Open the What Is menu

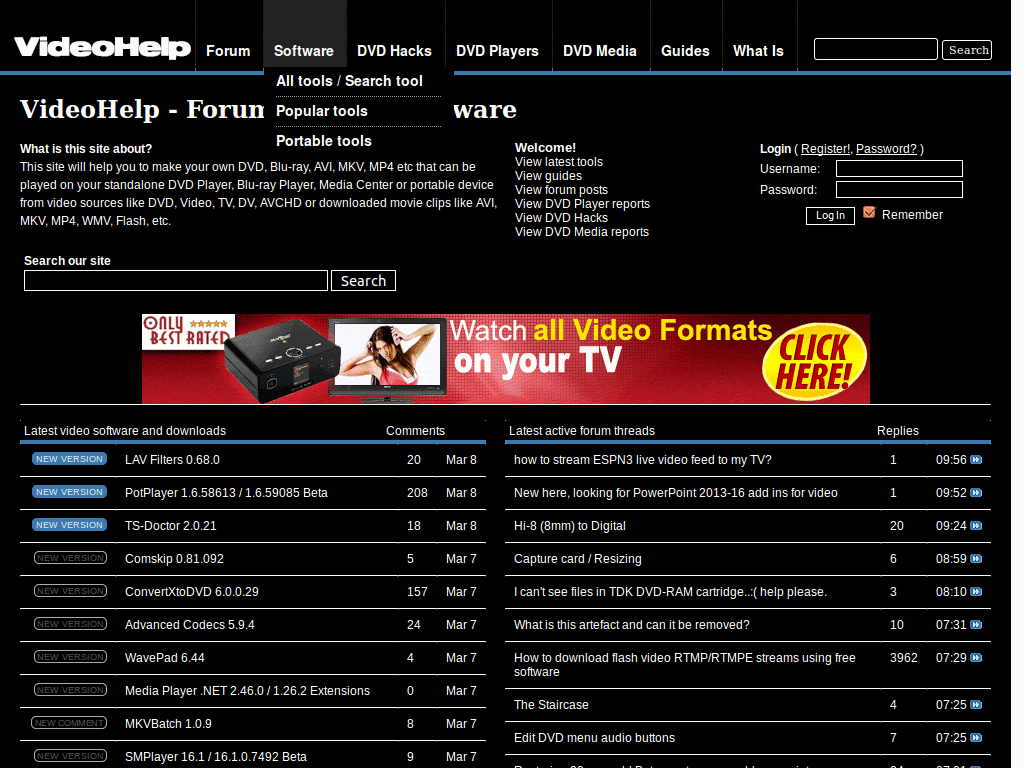[x=758, y=51]
